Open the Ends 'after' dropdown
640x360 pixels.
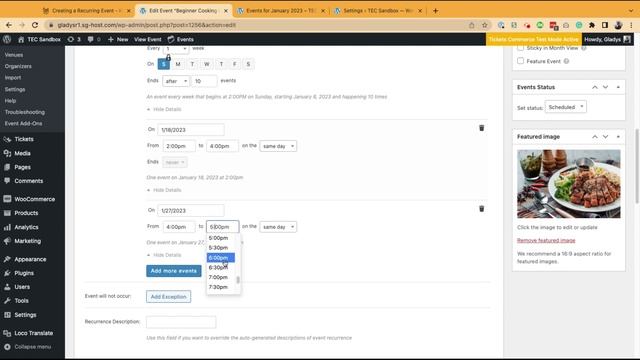pos(176,81)
